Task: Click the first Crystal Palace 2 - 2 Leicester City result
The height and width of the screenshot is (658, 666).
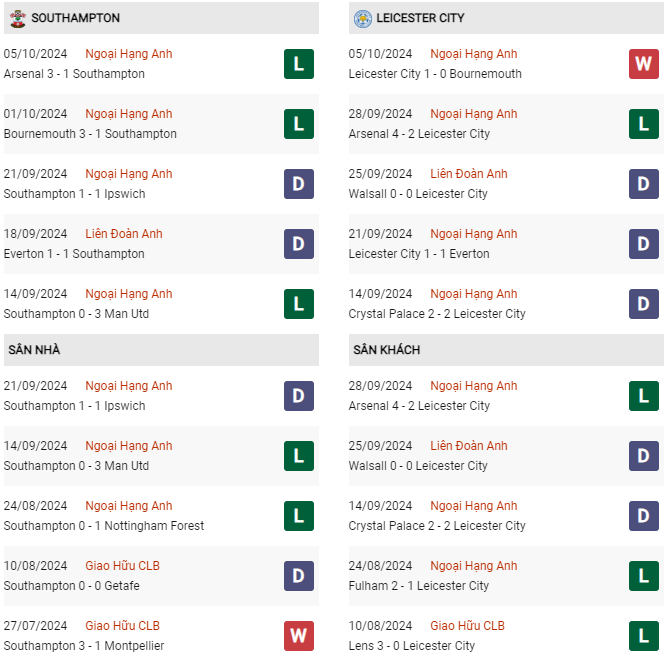Action: (x=437, y=313)
